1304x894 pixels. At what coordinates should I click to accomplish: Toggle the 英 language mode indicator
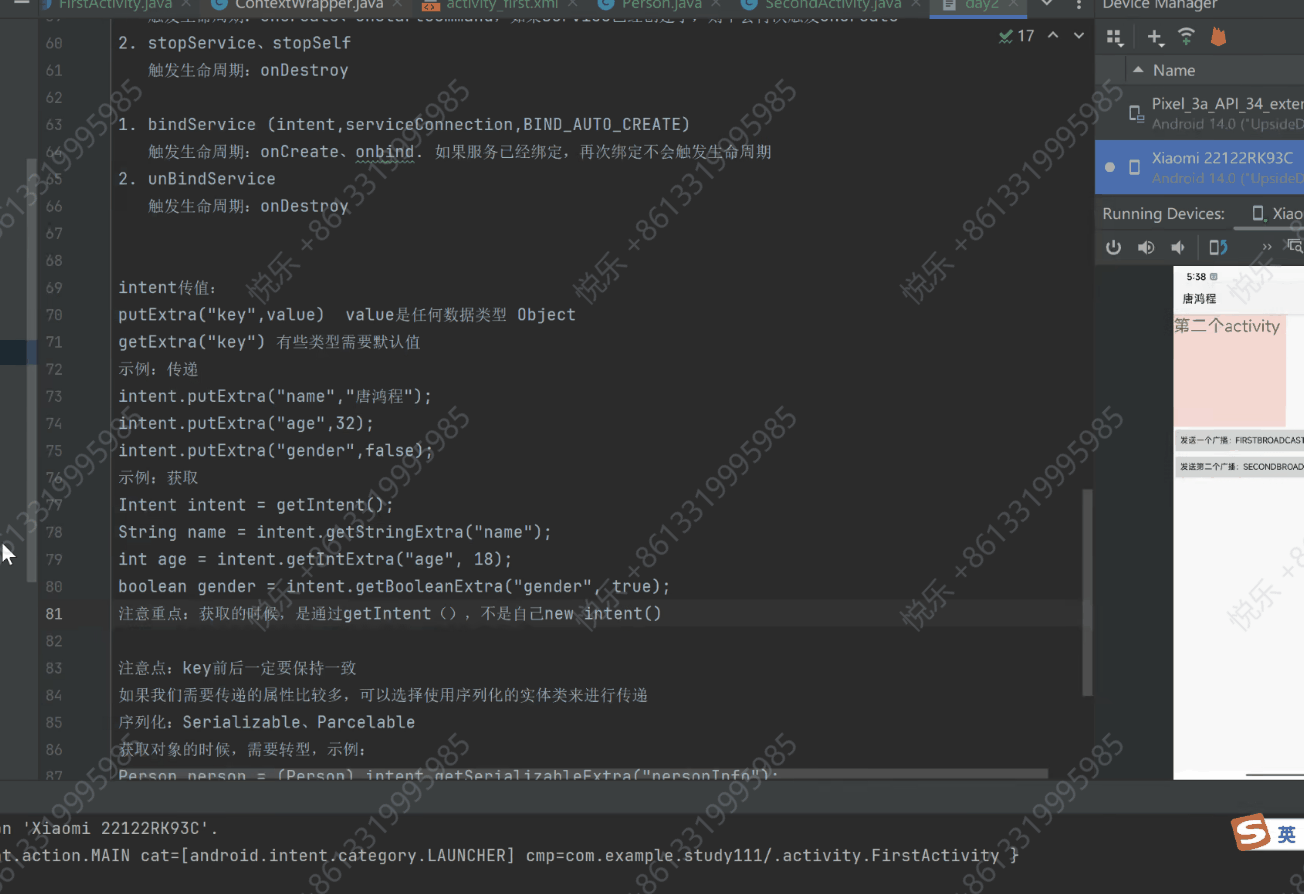tap(1286, 834)
